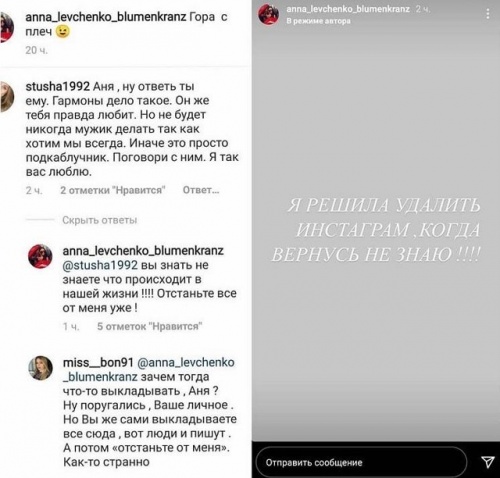500x478 pixels.
Task: Open the story author's profile picture
Action: point(269,14)
